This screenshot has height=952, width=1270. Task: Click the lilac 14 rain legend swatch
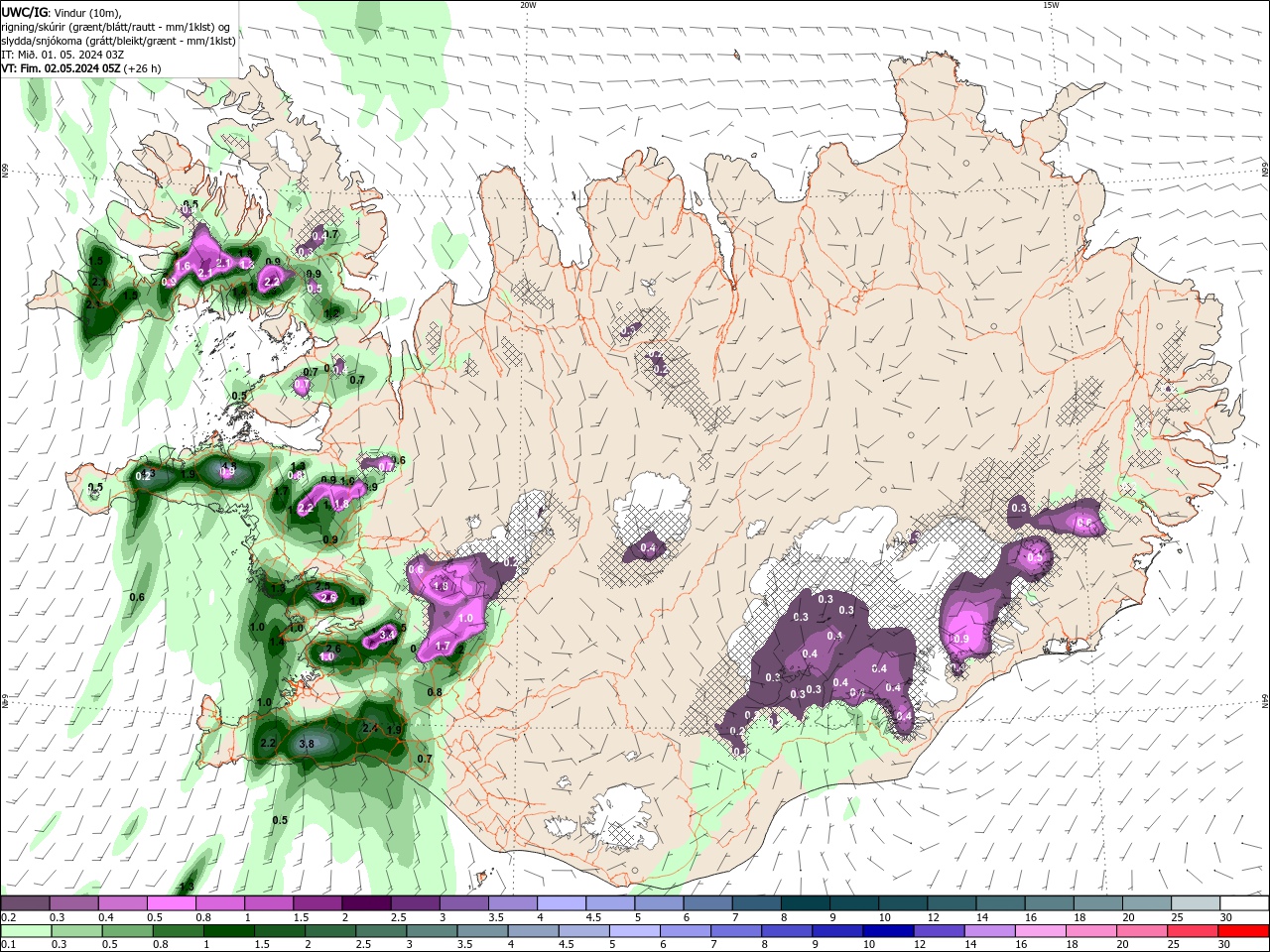pyautogui.click(x=989, y=931)
